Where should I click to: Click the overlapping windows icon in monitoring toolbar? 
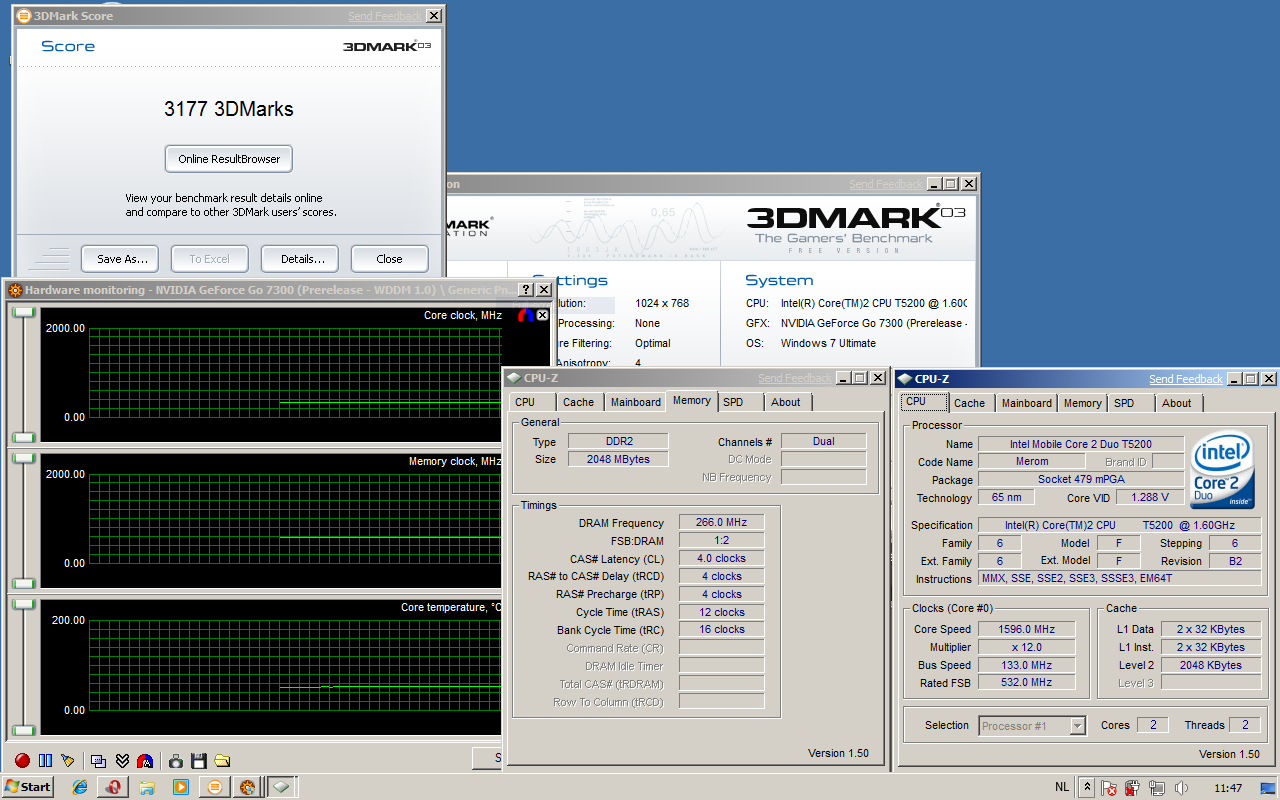(x=99, y=761)
